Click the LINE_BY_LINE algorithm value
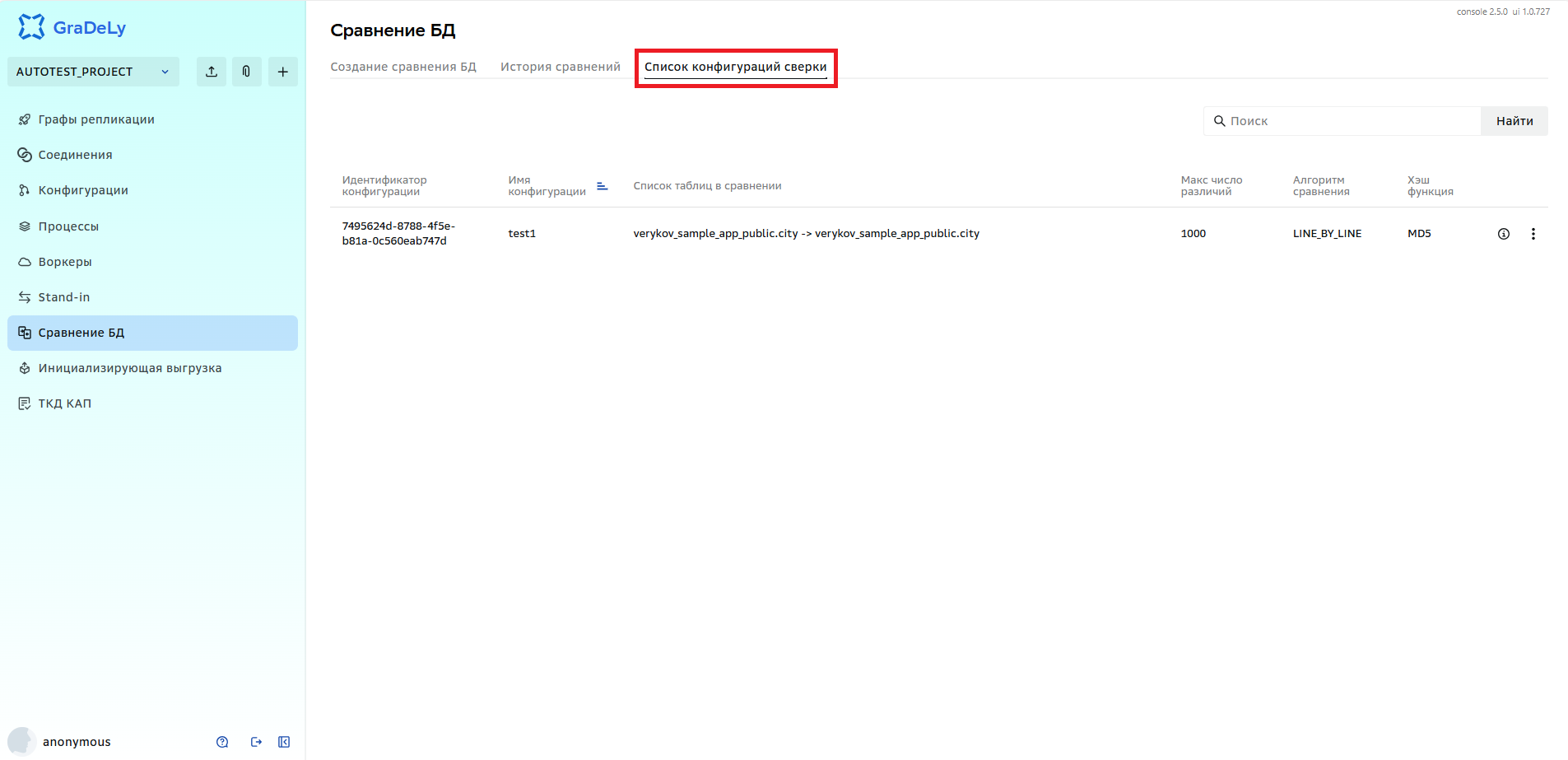 [x=1327, y=234]
